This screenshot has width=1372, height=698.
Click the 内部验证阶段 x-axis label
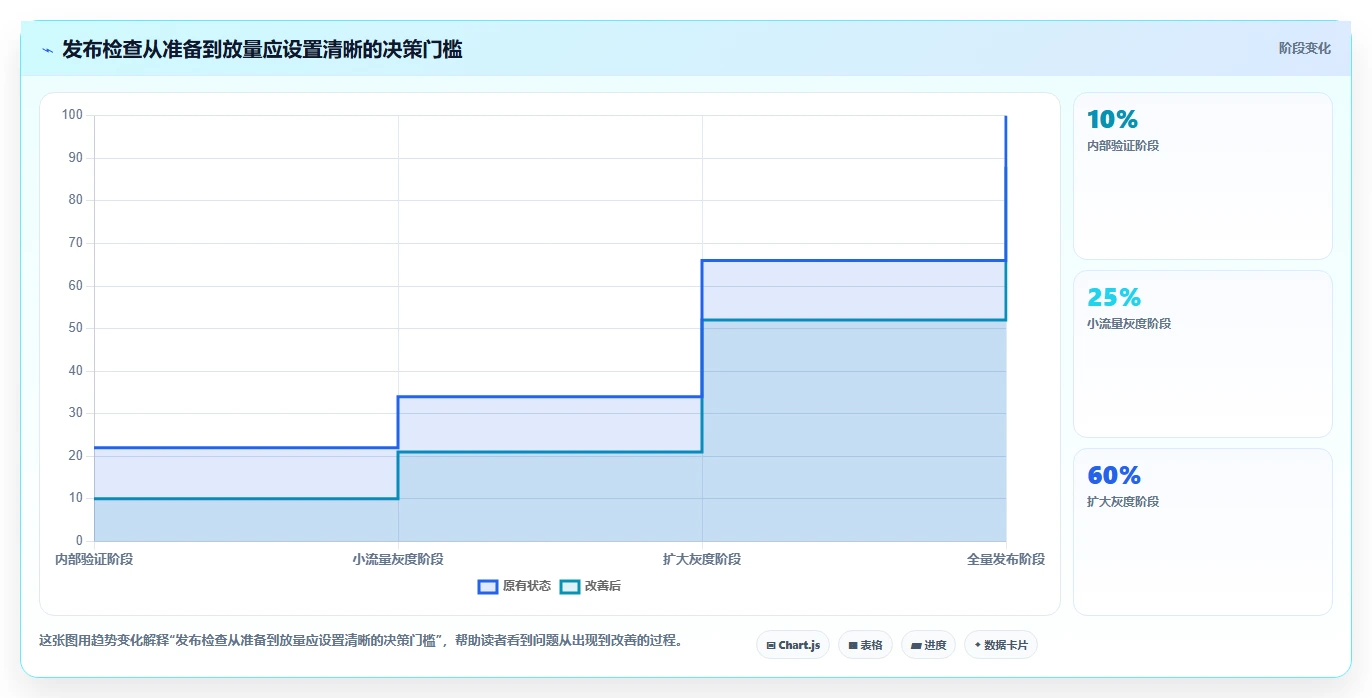click(94, 559)
